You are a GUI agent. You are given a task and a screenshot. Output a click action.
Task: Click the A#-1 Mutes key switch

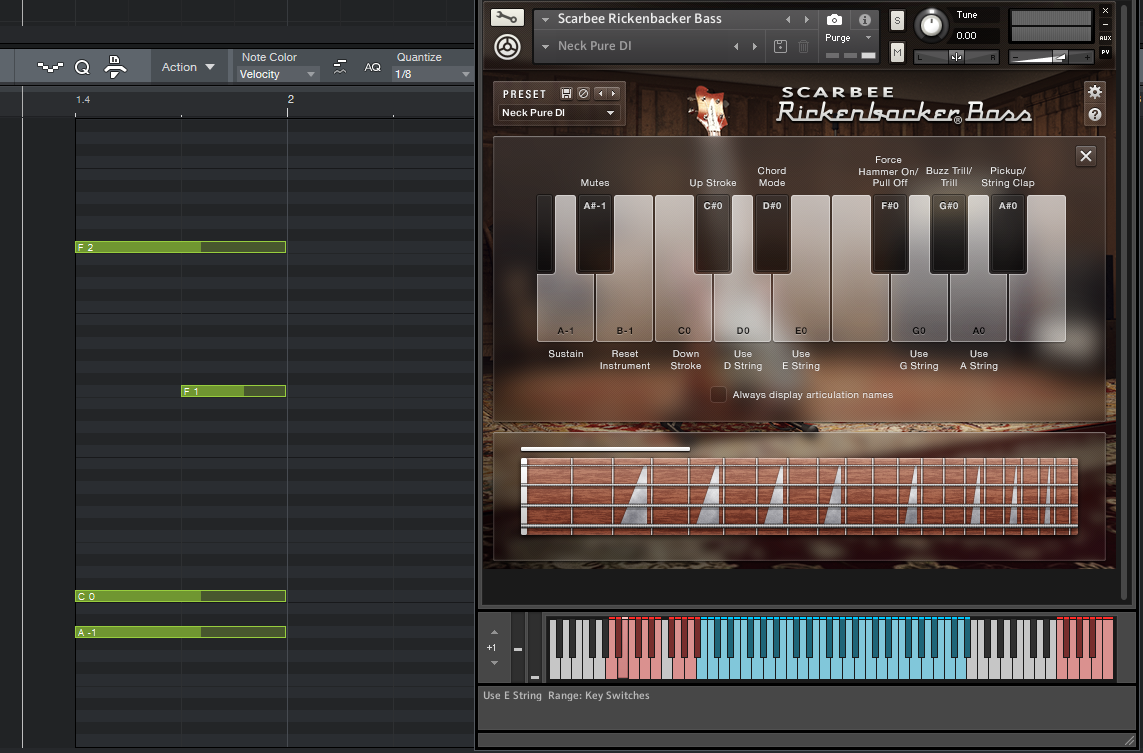[x=594, y=233]
